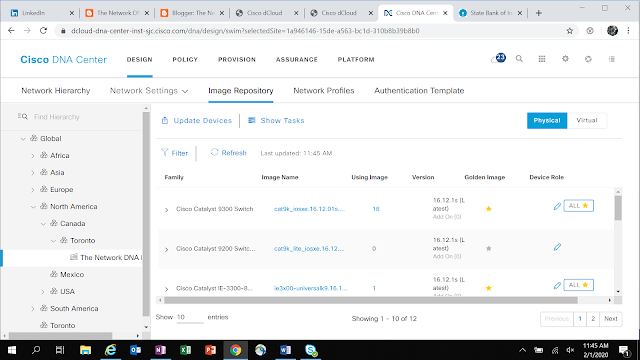Viewport: 640px width, 360px height.
Task: Mark Catalyst 9200 image as golden
Action: point(489,249)
